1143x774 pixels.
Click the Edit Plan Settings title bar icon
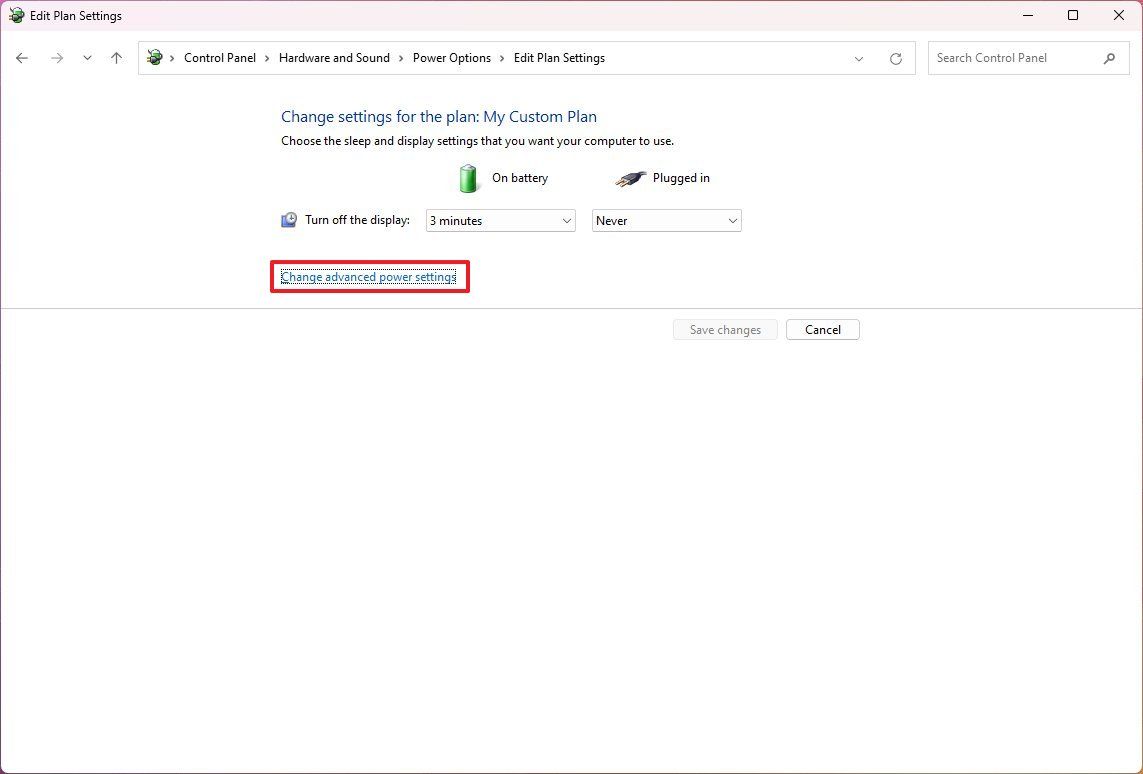coord(15,15)
